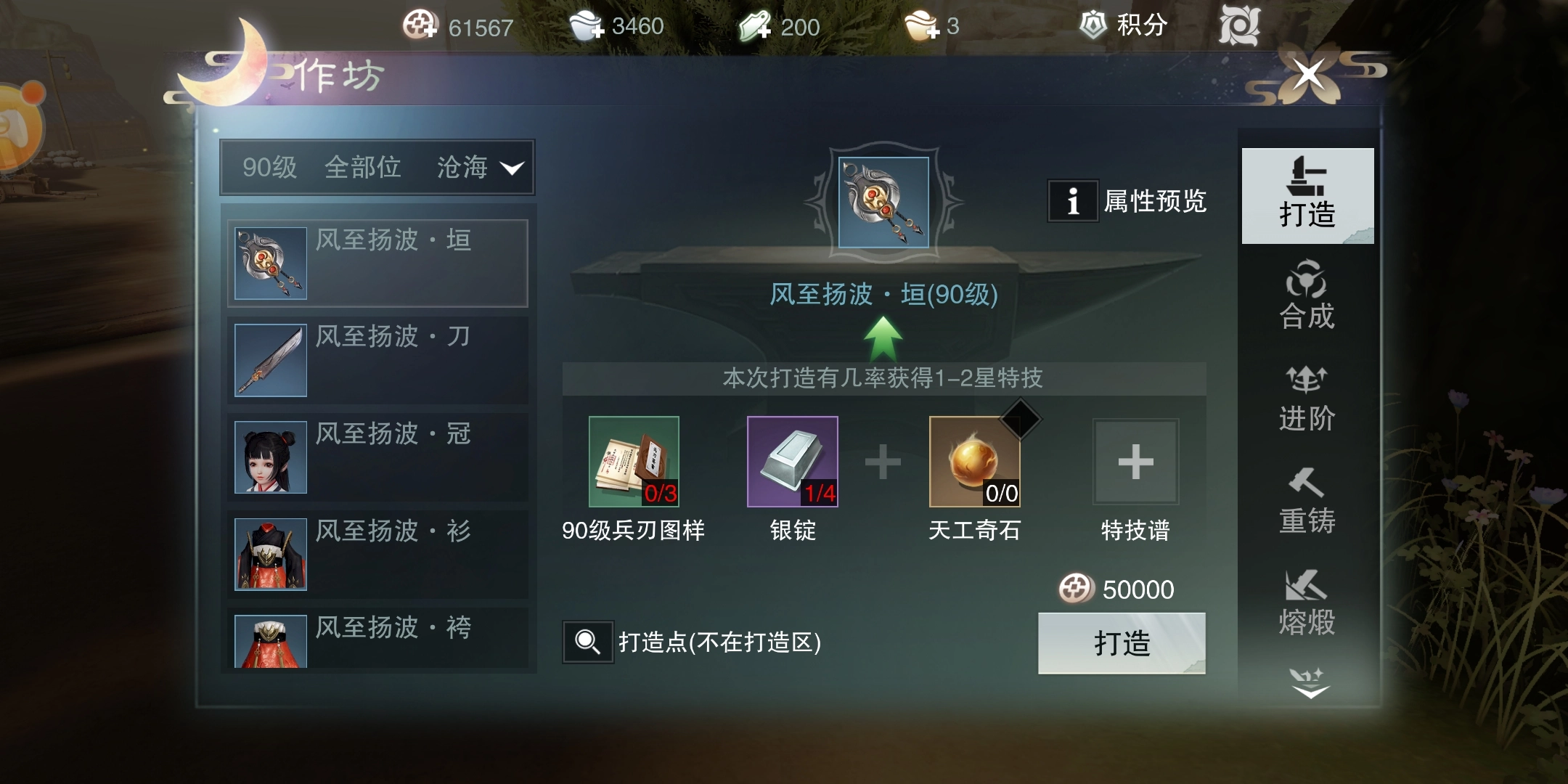Select 风至扬波・刀 from equipment list

pos(377,360)
